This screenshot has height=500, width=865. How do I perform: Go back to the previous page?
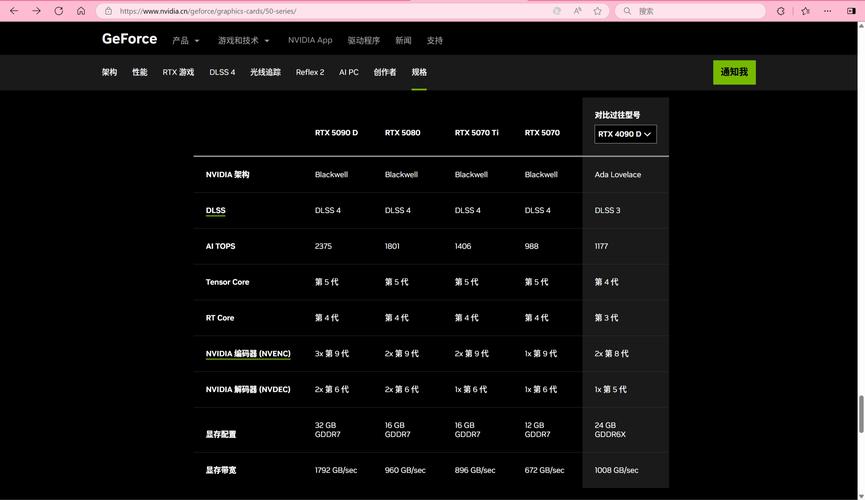(x=14, y=11)
